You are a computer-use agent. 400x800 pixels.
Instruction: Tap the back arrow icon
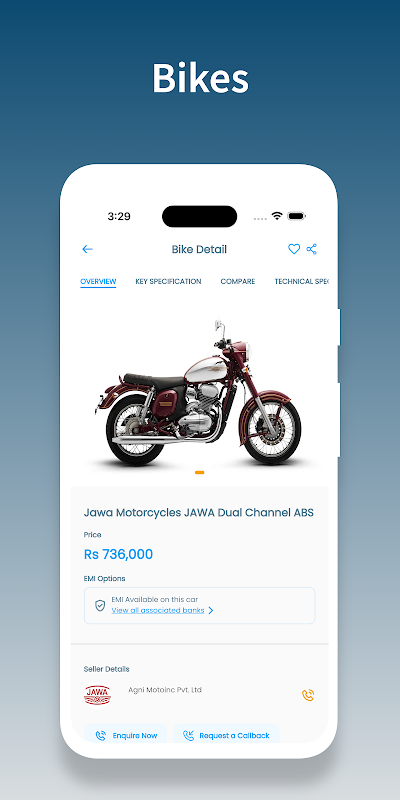(87, 249)
